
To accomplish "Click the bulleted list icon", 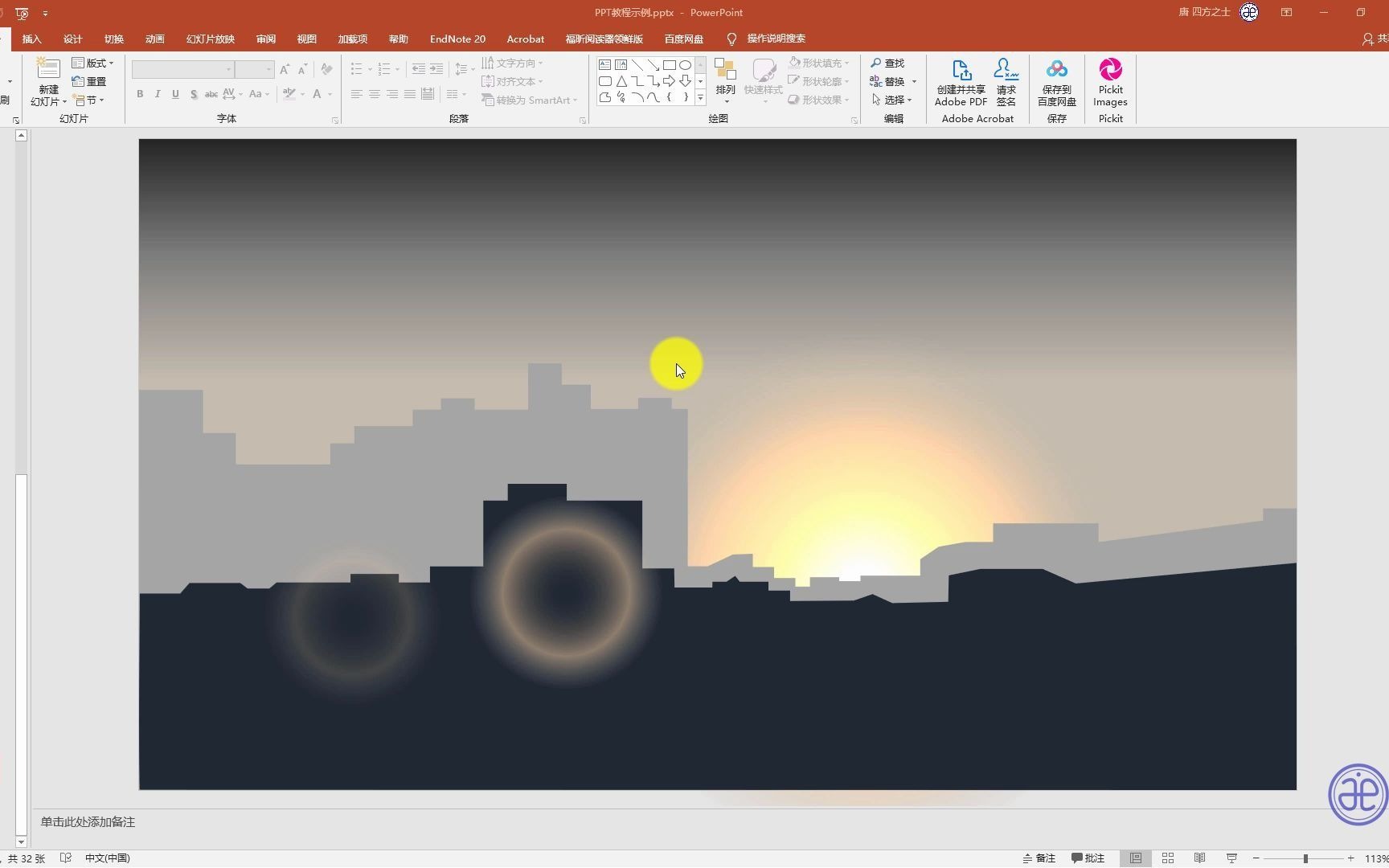I will pyautogui.click(x=356, y=69).
